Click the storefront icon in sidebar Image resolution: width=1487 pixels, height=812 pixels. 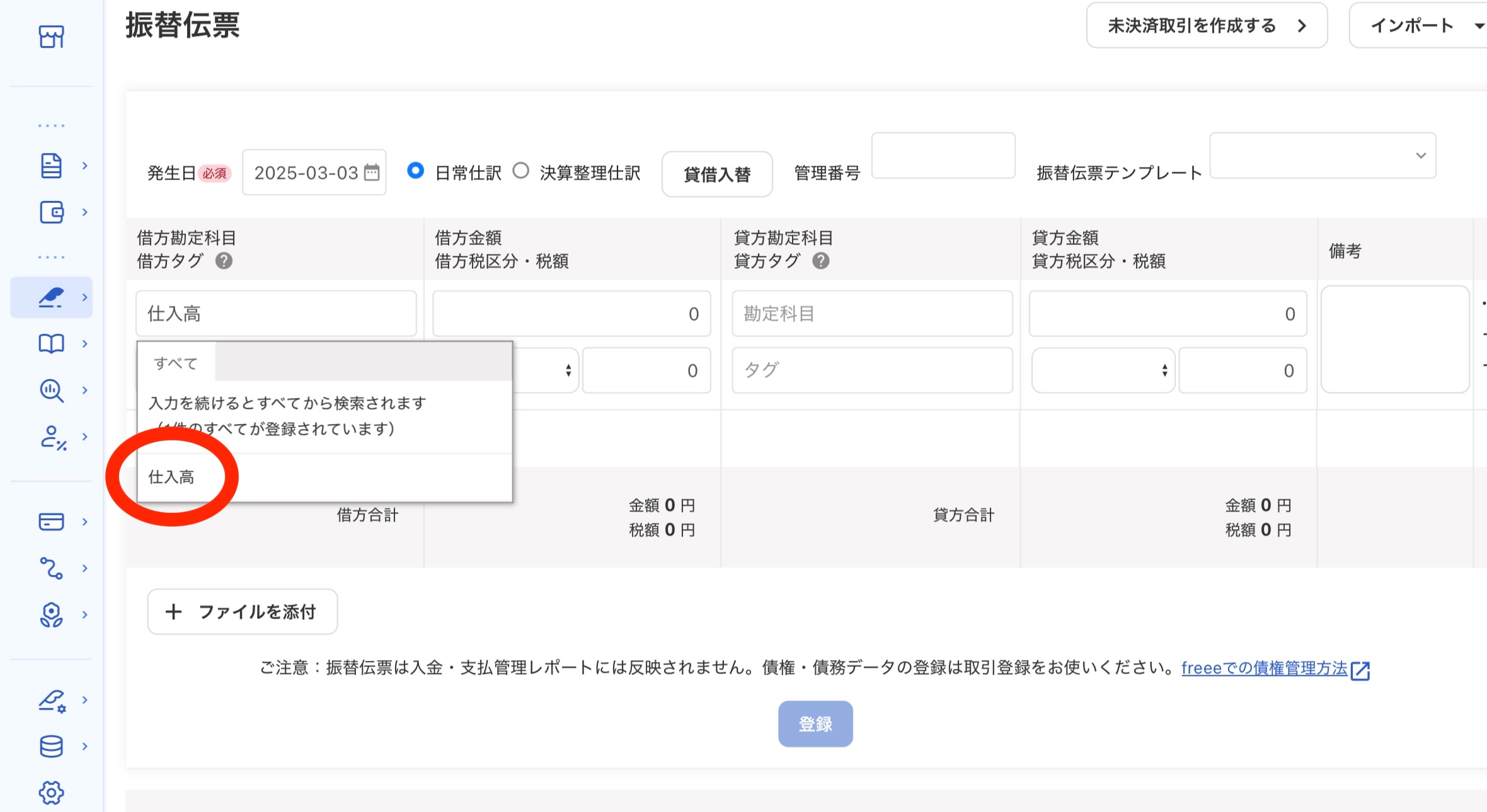[51, 37]
